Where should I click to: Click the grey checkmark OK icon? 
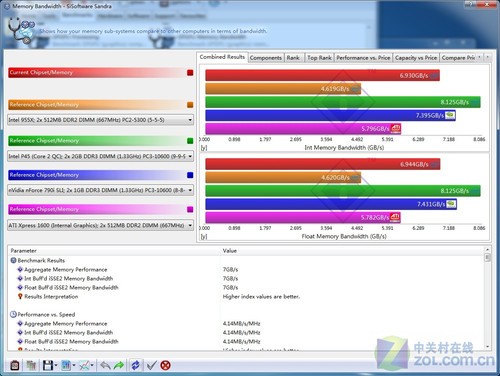(151, 365)
